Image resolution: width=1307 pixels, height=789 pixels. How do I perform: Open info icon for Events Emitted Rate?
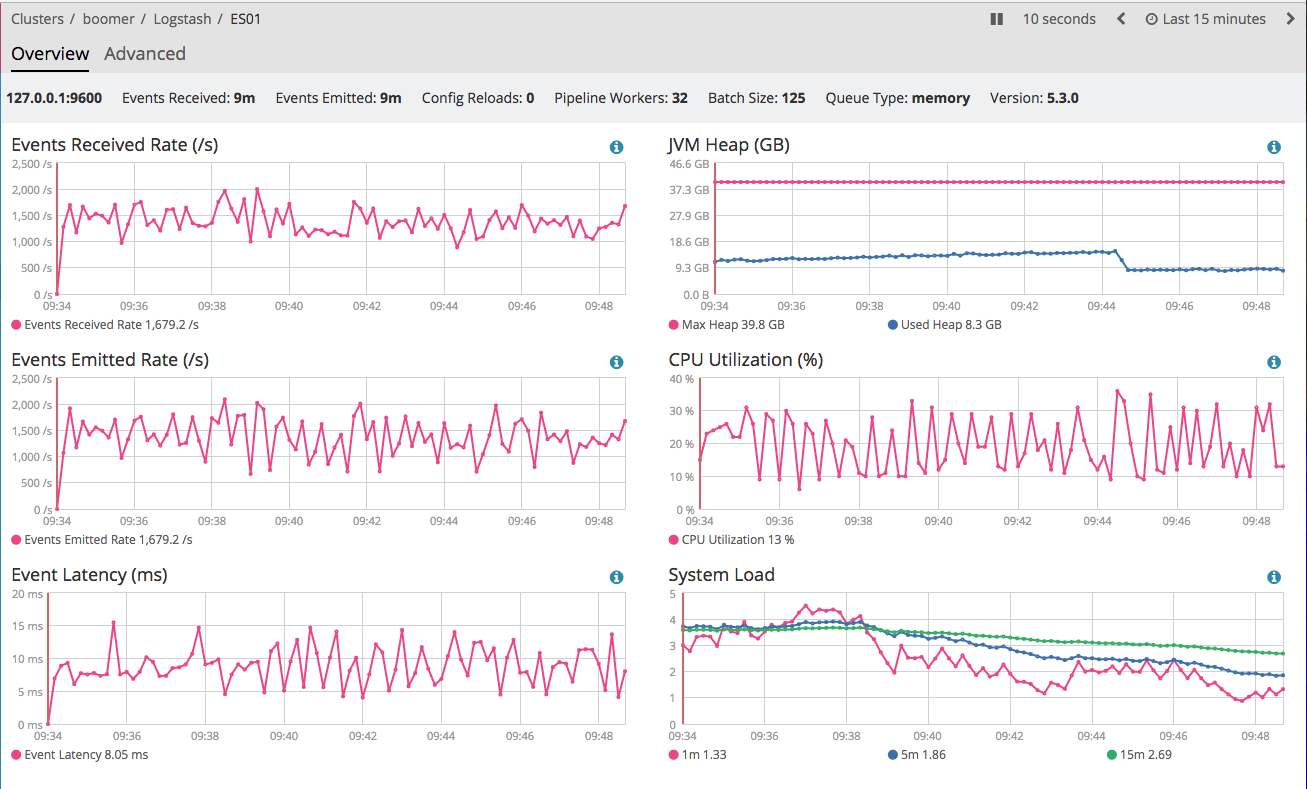click(x=616, y=362)
